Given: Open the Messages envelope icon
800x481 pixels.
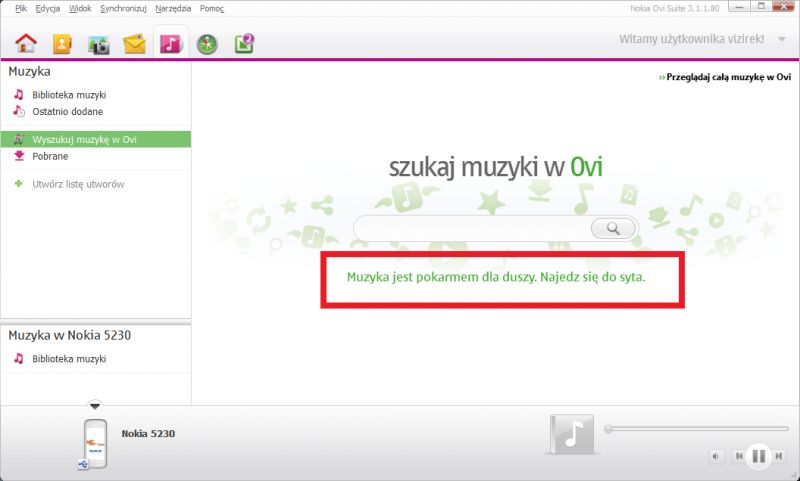Looking at the screenshot, I should tap(135, 44).
